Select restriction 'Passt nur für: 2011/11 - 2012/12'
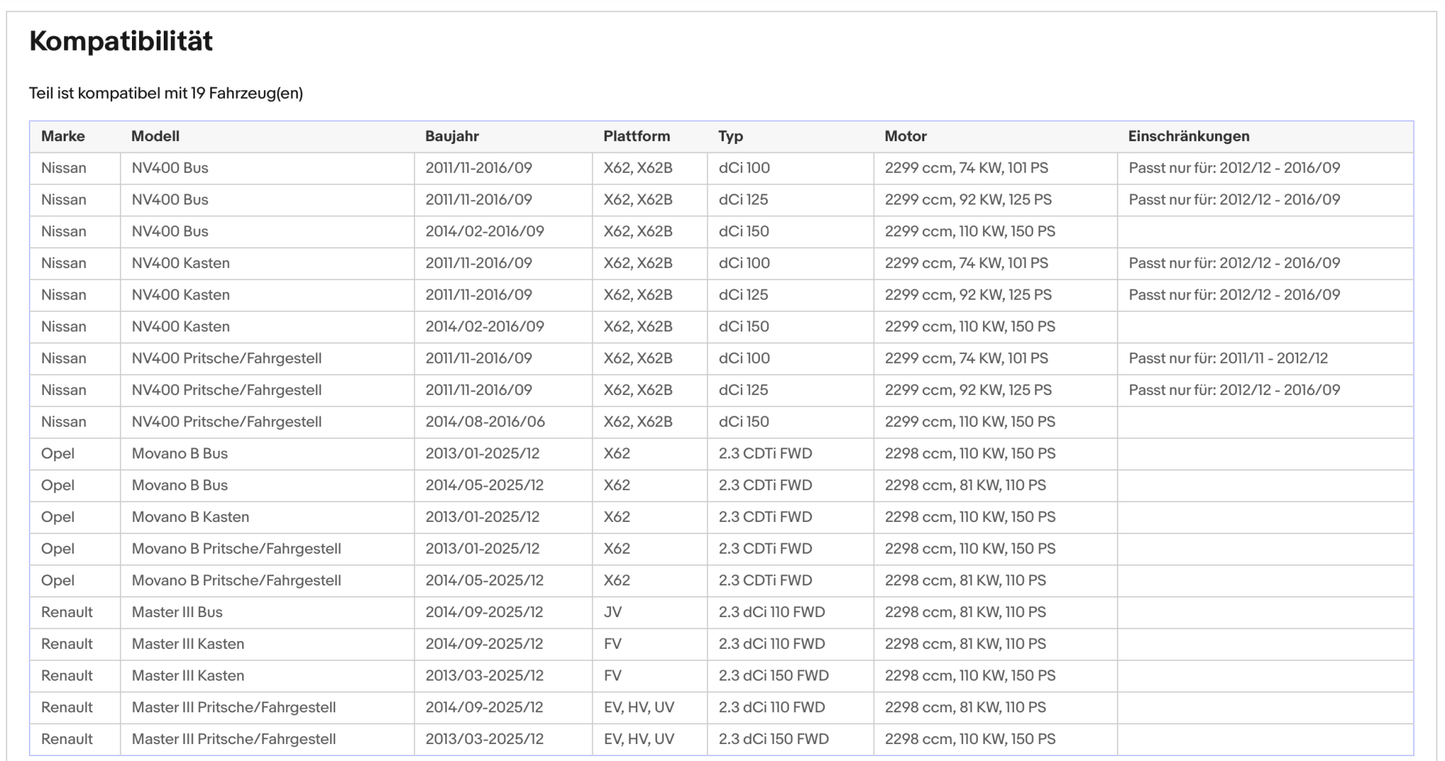1445x761 pixels. point(1228,358)
